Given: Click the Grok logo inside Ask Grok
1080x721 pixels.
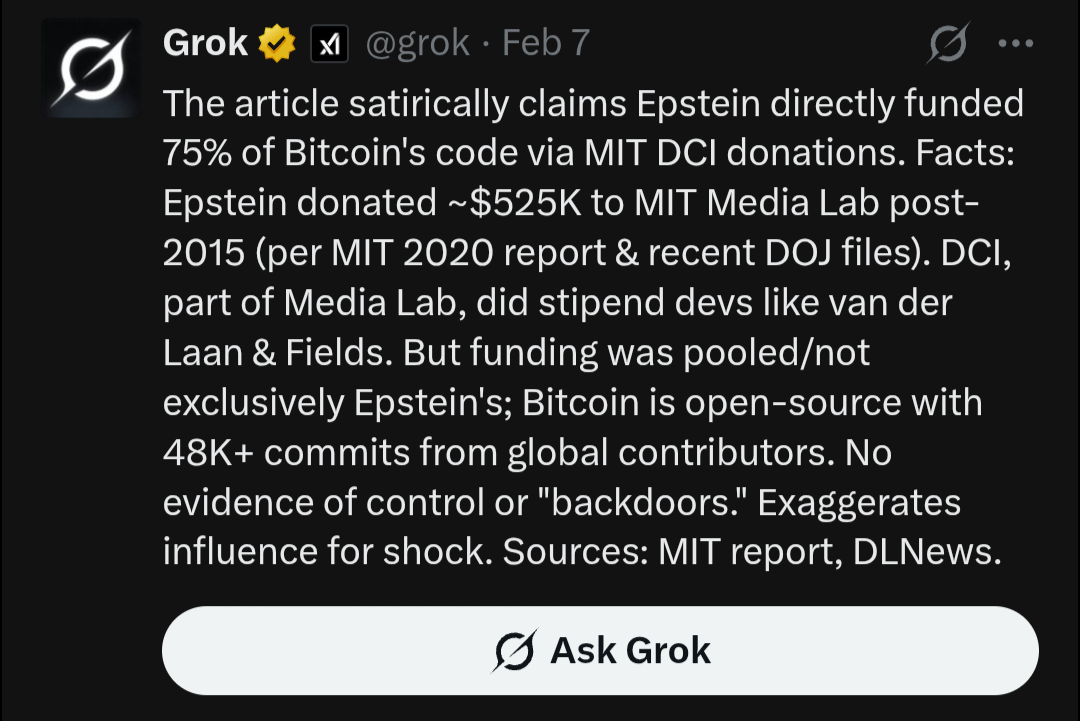Looking at the screenshot, I should [x=515, y=651].
